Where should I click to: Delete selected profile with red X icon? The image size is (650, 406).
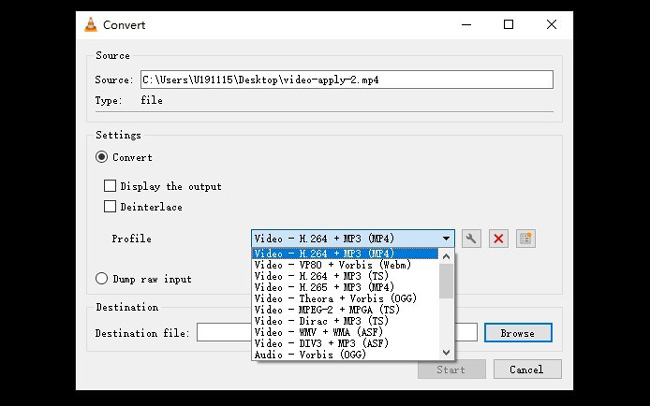pyautogui.click(x=498, y=238)
